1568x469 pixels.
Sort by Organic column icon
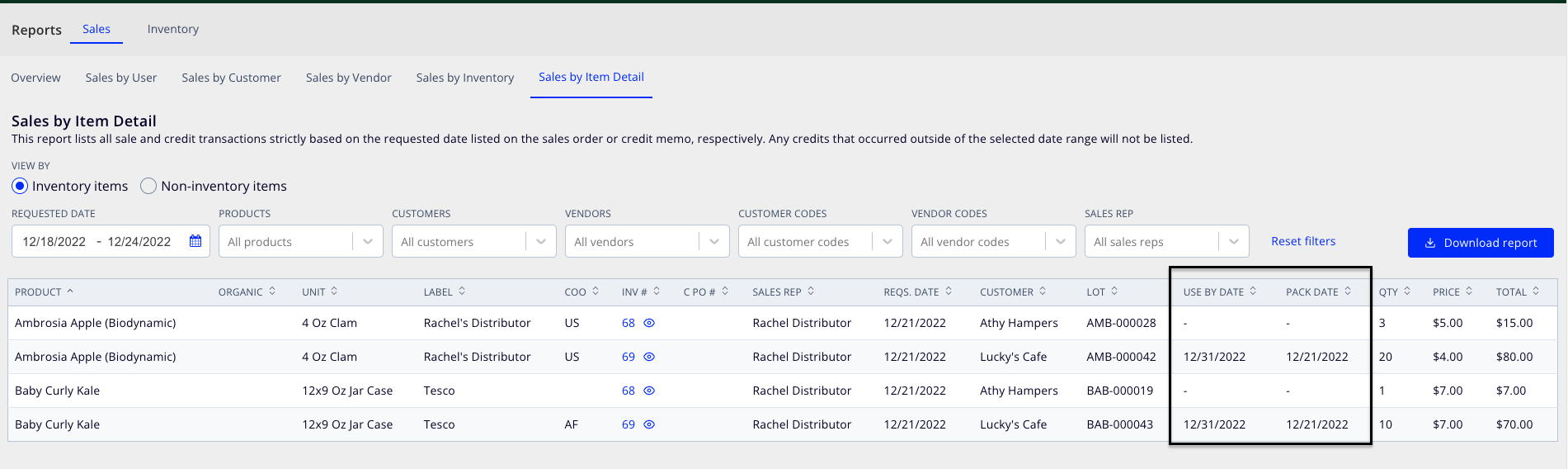click(x=272, y=291)
